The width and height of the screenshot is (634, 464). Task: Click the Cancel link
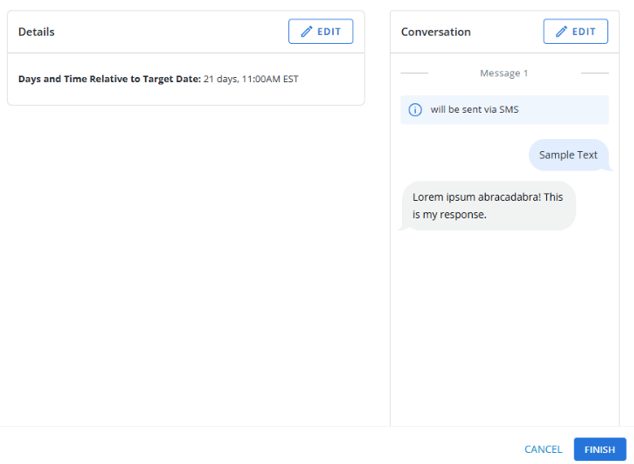[543, 450]
